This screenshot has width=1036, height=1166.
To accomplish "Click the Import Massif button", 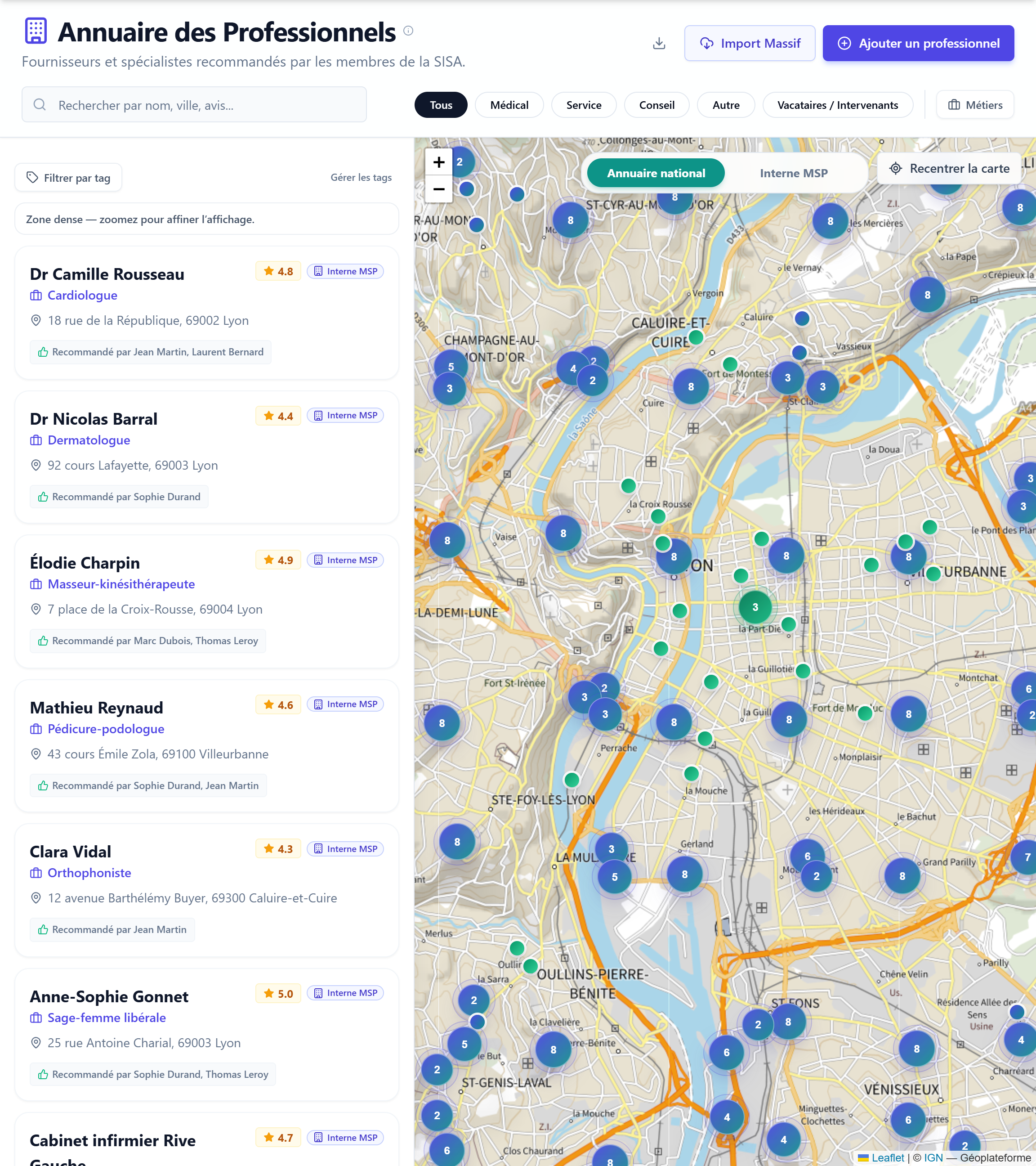I will click(750, 43).
